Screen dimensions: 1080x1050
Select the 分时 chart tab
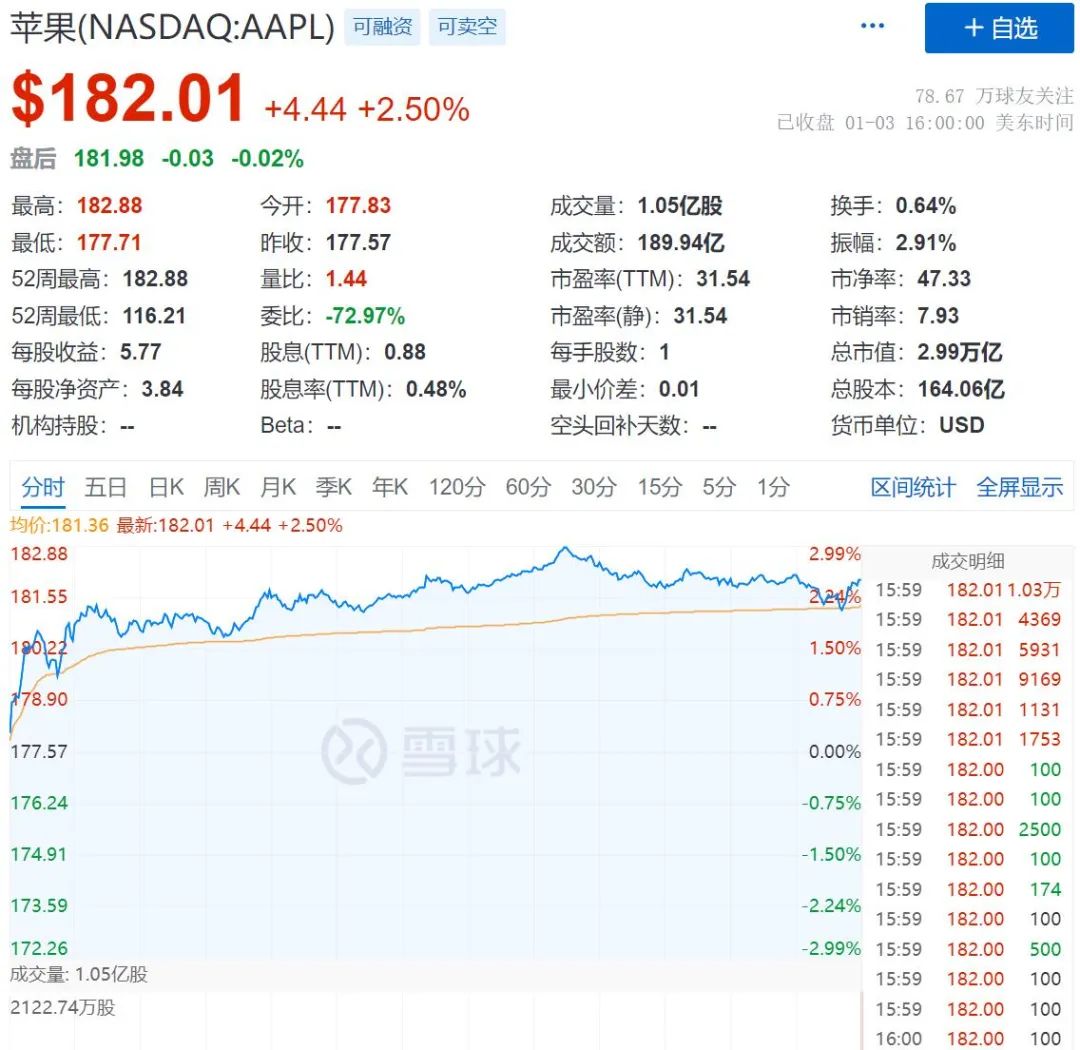click(x=43, y=487)
